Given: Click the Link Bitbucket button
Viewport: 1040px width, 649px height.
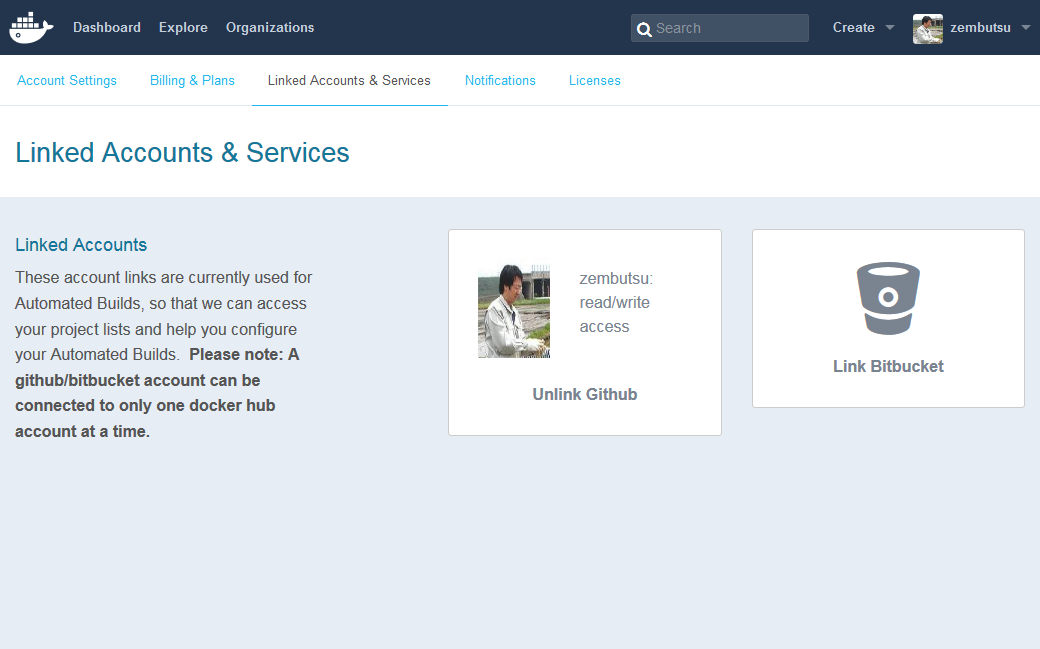Looking at the screenshot, I should coord(888,366).
